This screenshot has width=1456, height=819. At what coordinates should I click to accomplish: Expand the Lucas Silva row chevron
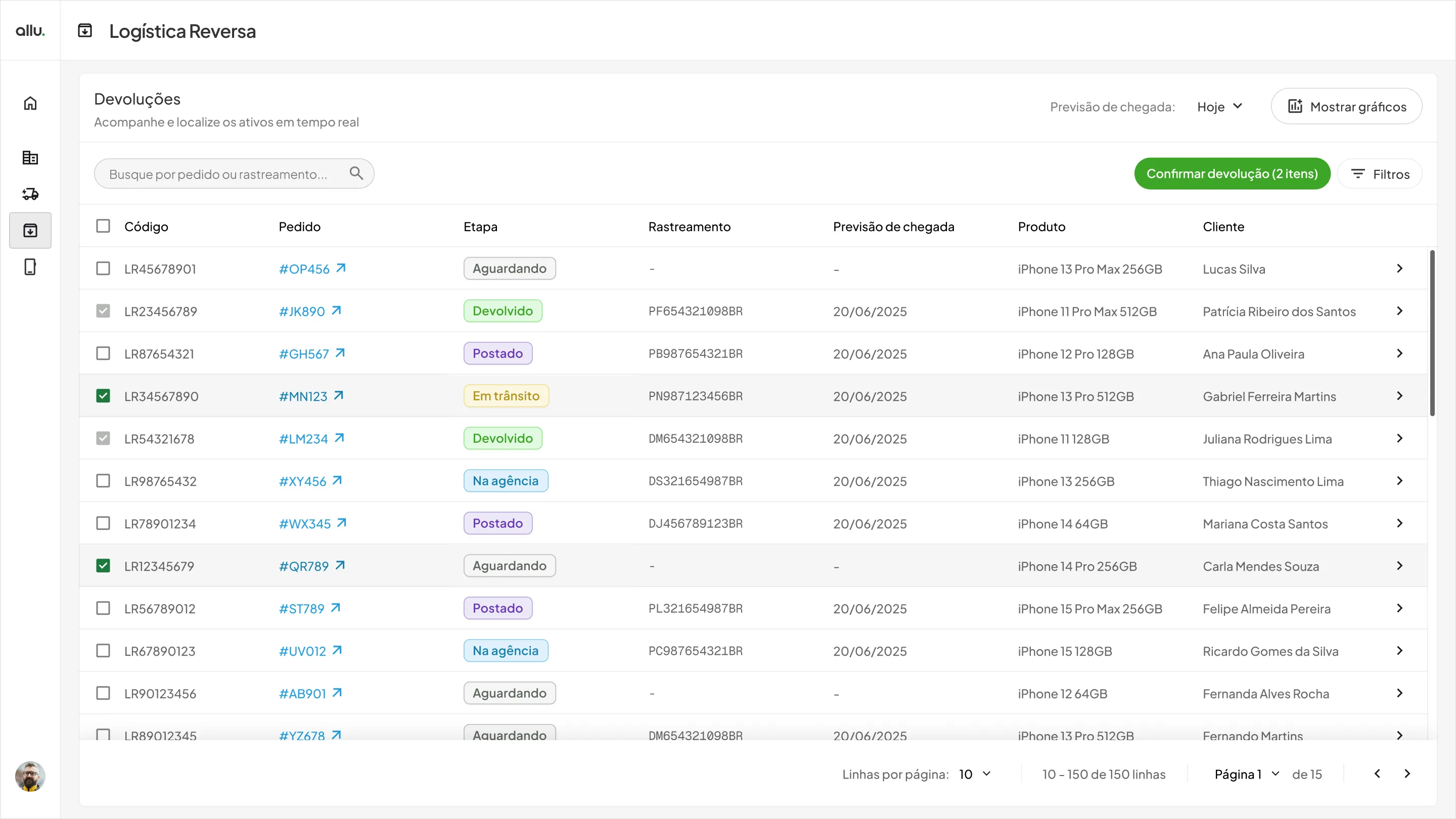(x=1399, y=268)
